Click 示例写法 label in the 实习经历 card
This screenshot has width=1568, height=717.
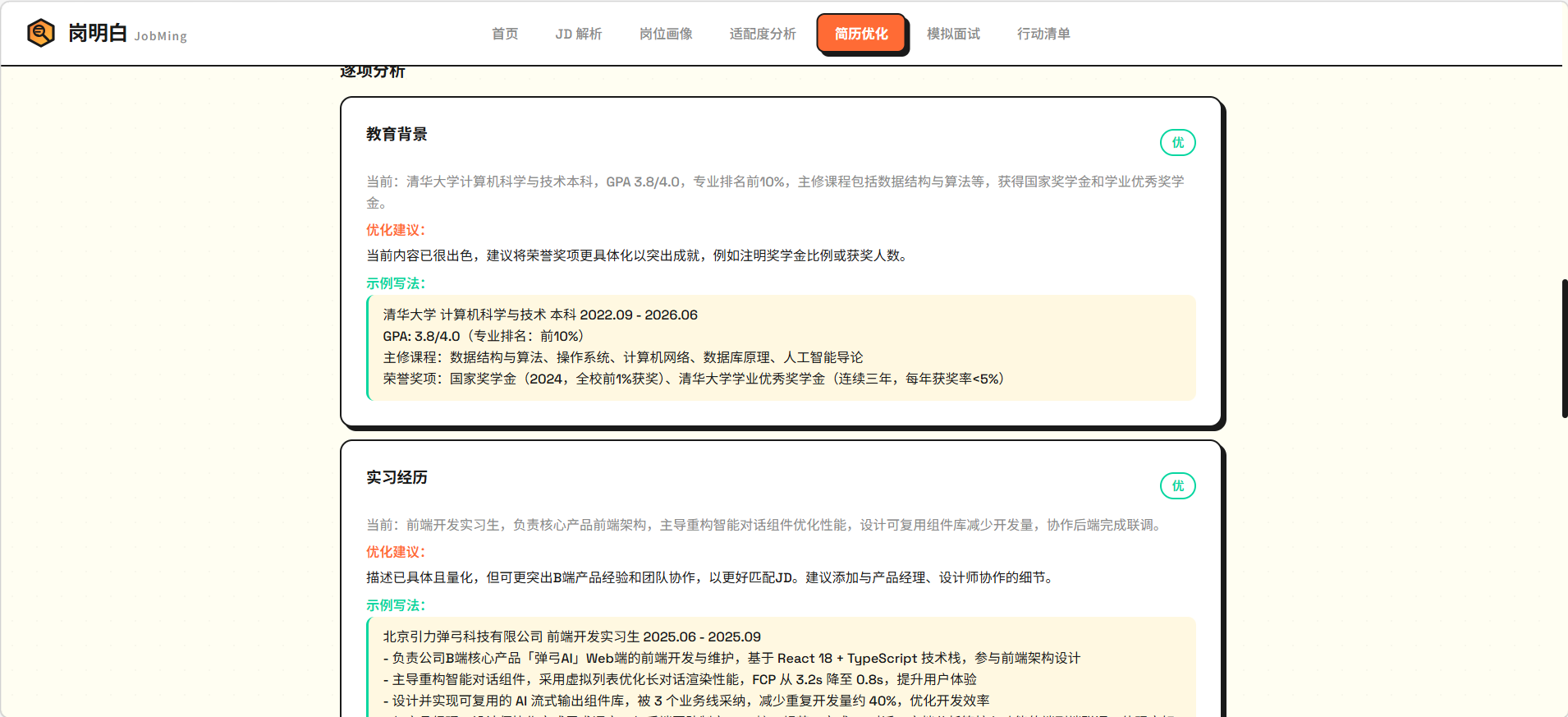(395, 605)
